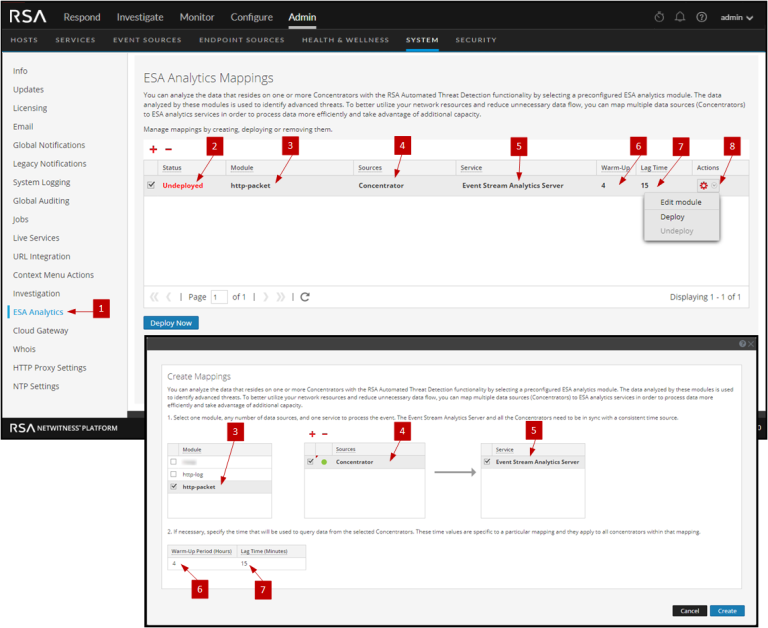768x628 pixels.
Task: Close the Create Mappings dialog
Action: click(x=751, y=344)
